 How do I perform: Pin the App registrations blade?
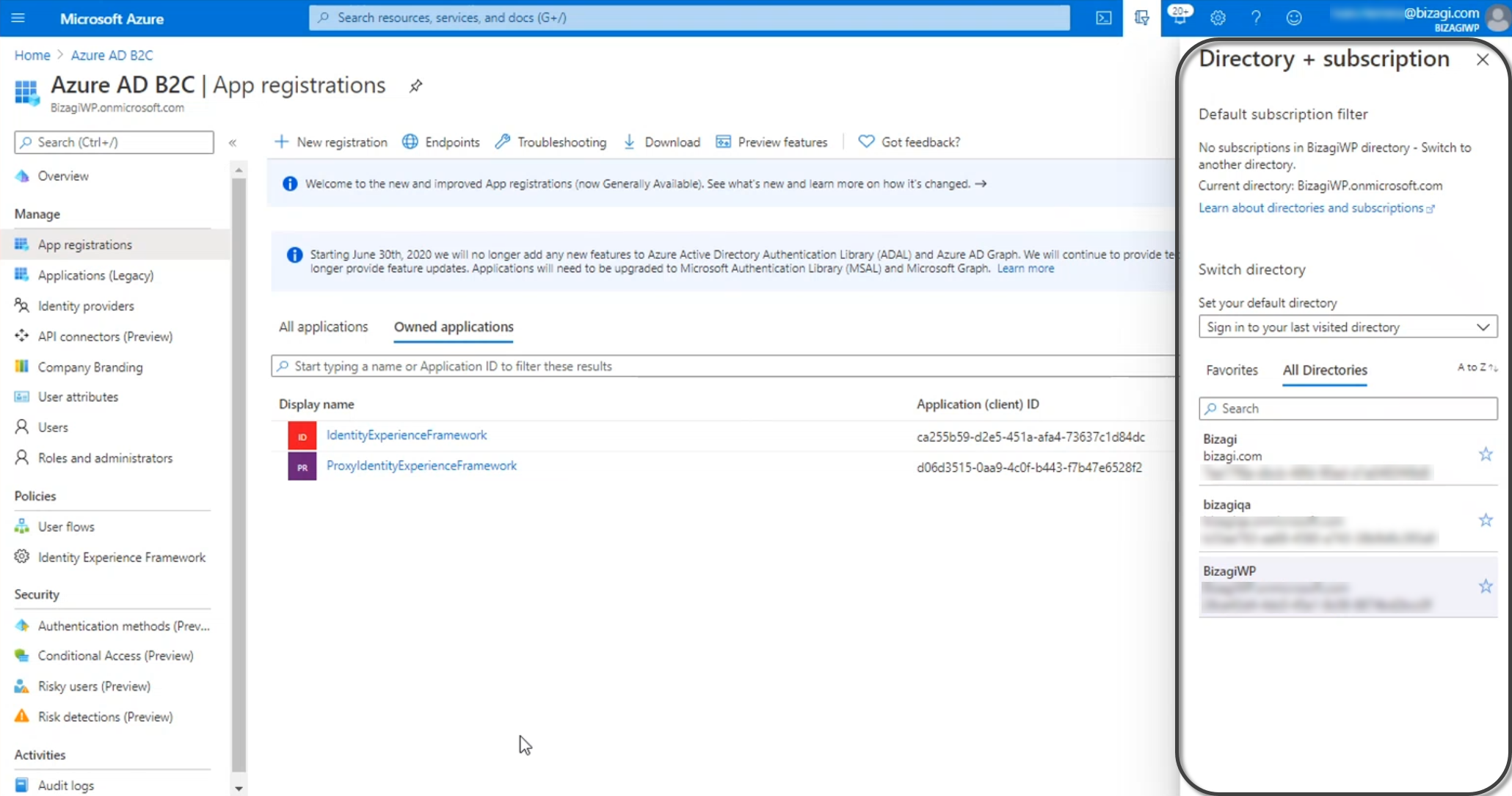415,86
